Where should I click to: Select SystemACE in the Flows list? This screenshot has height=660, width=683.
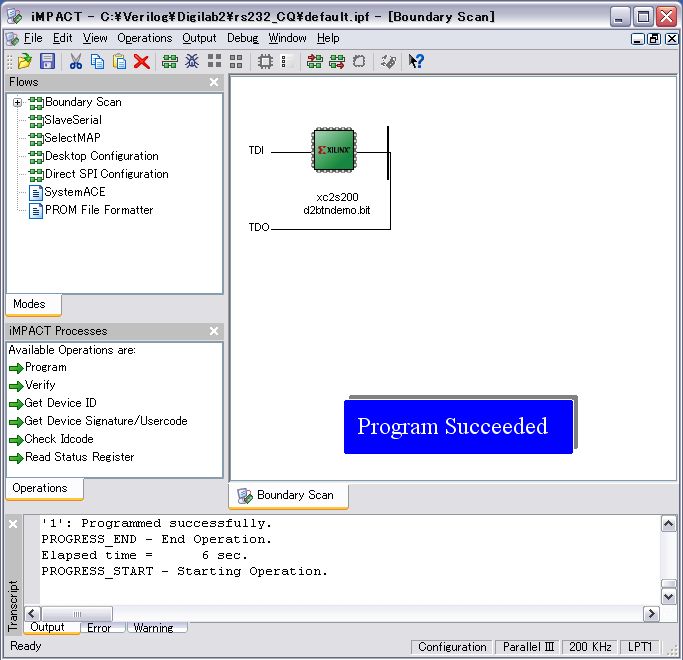coord(74,192)
